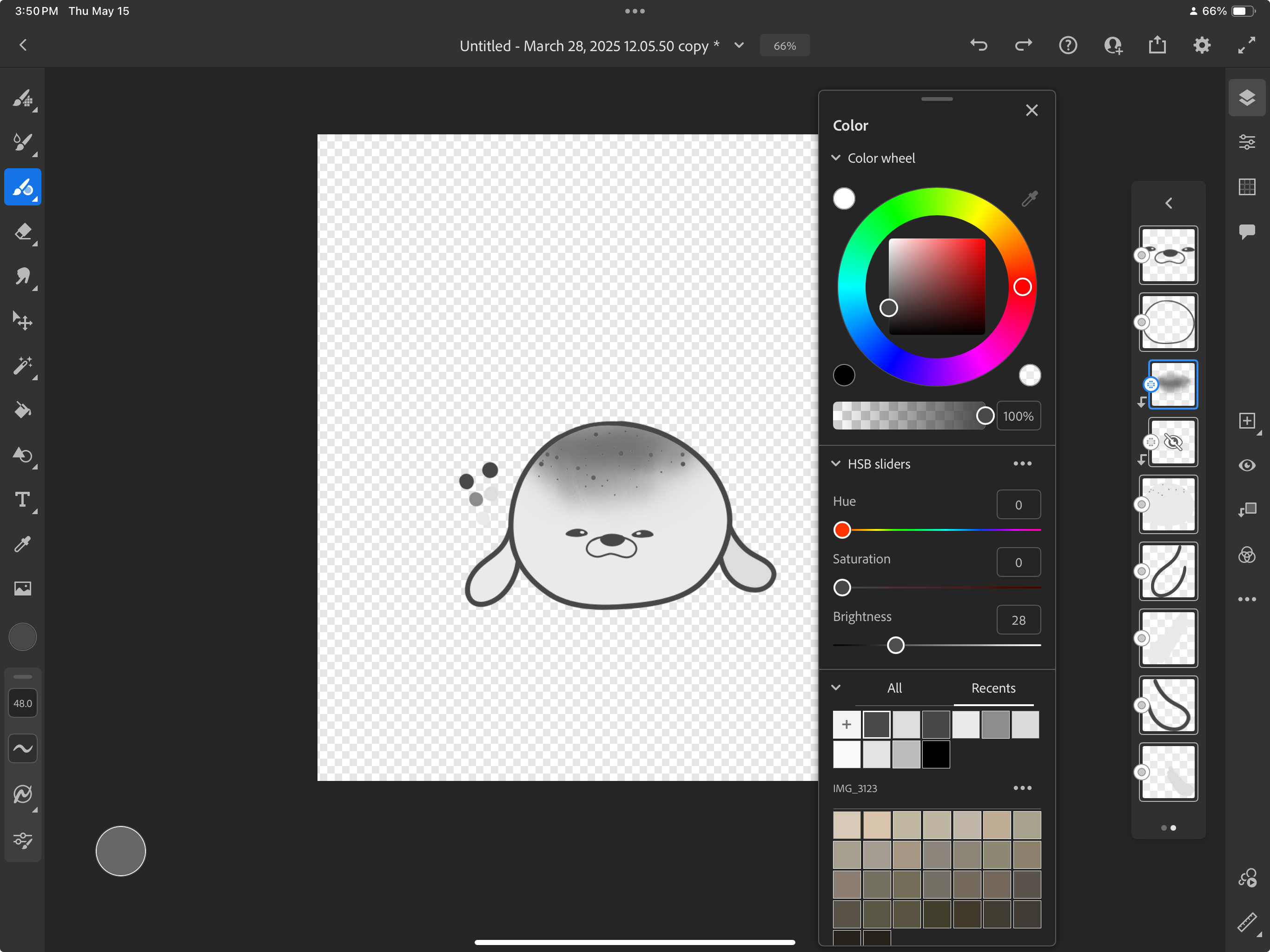The image size is (1270, 952).
Task: Toggle layer visibility eye in right sidebar
Action: click(x=1246, y=465)
